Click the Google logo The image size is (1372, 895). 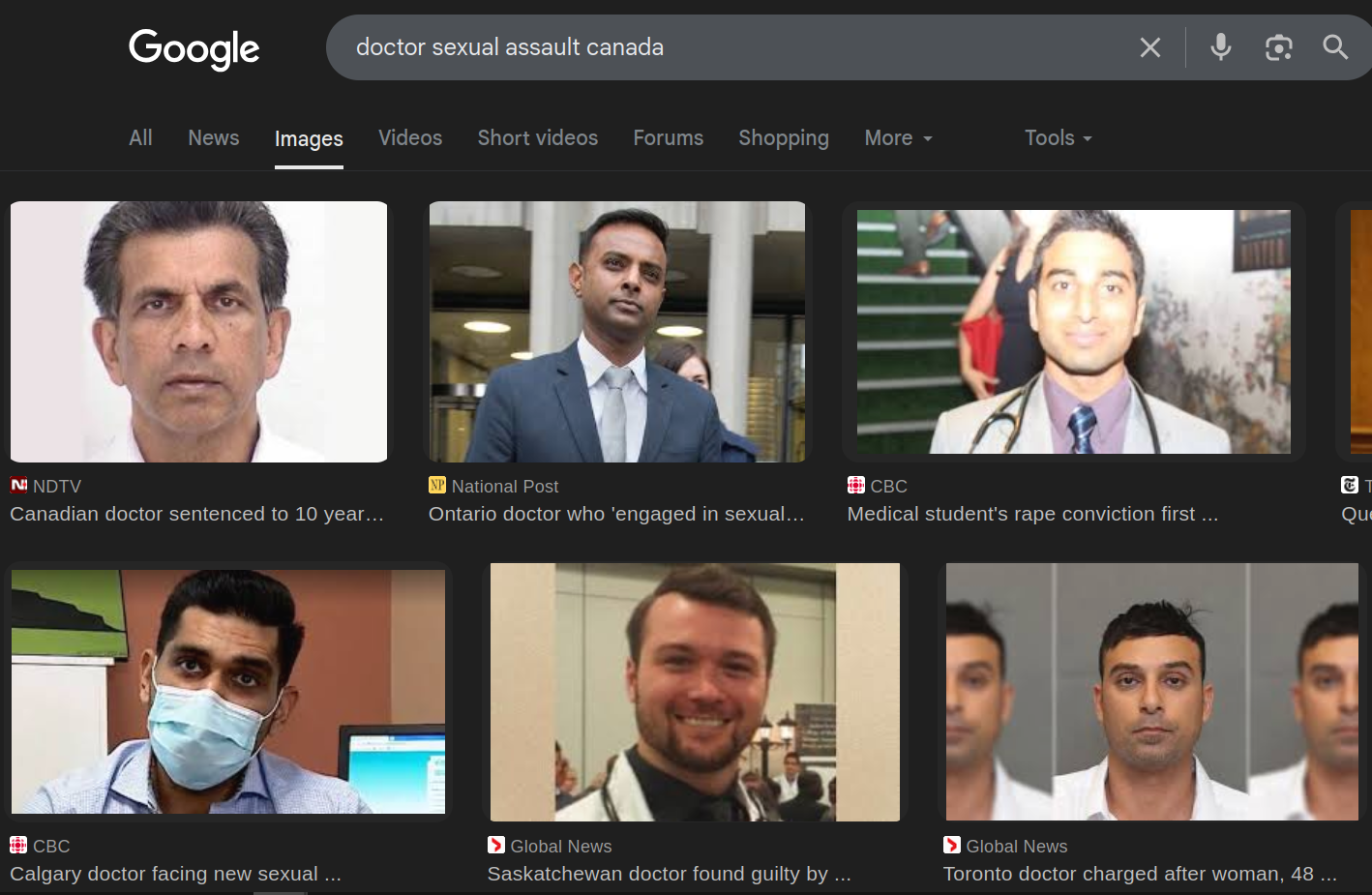pyautogui.click(x=194, y=48)
